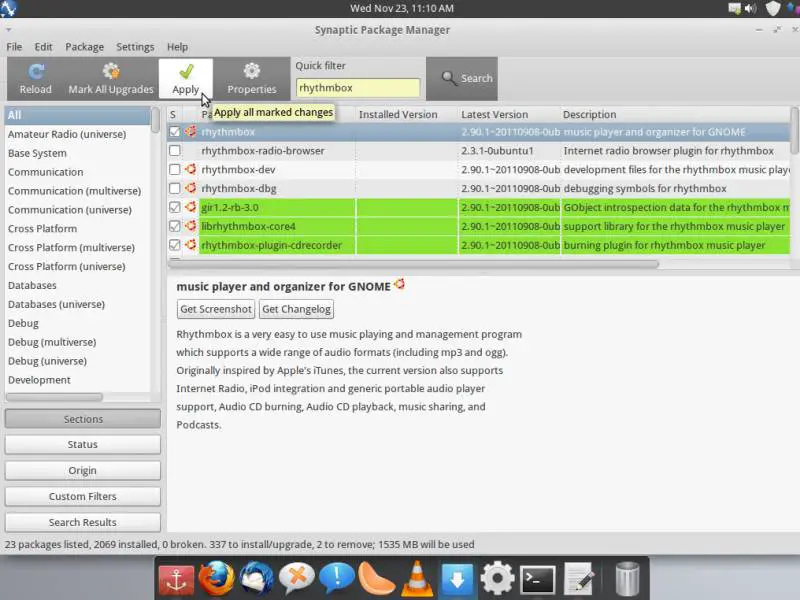Open the File menu
Image resolution: width=800 pixels, height=600 pixels.
pos(14,47)
